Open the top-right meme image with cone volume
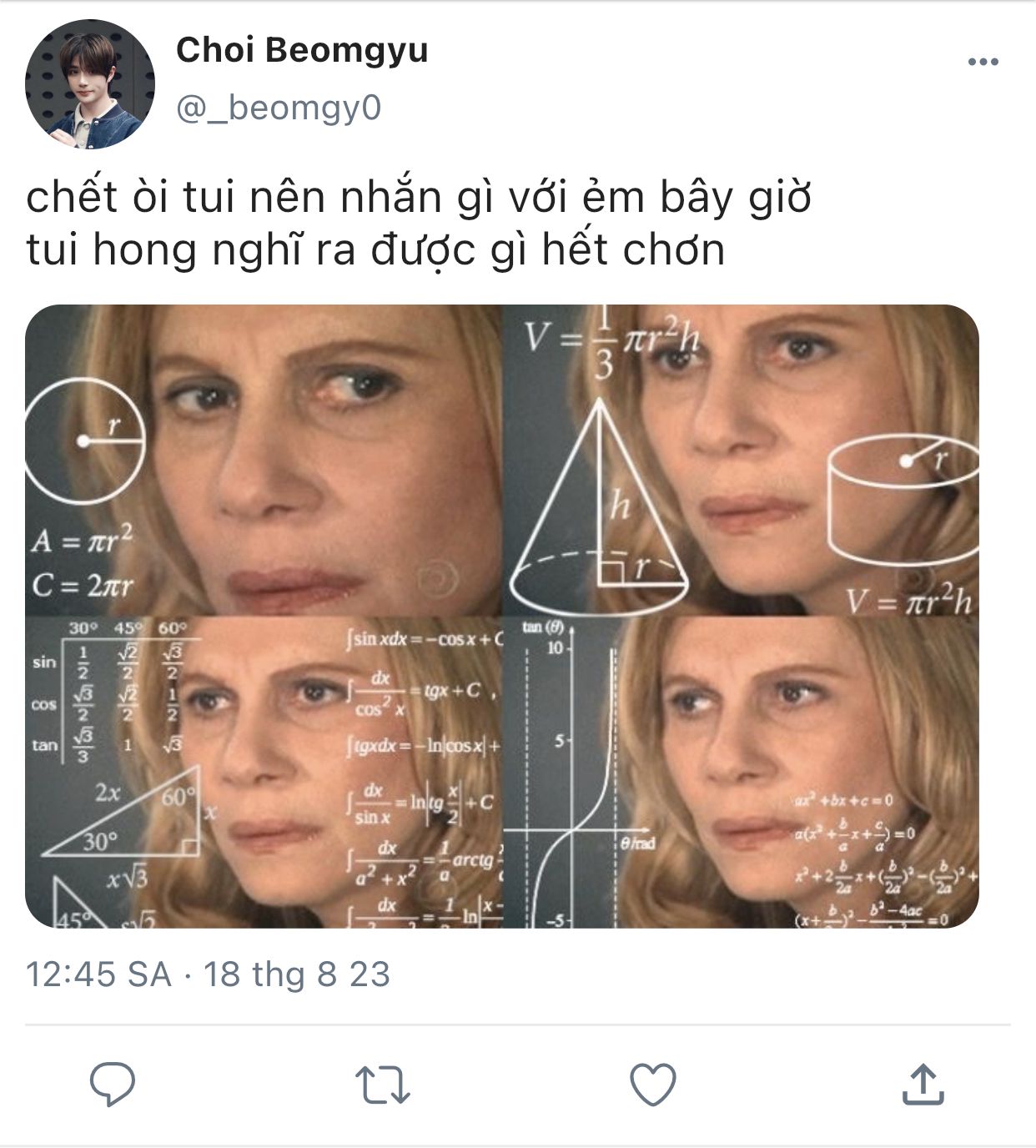Screen dimensions: 1036x1148 pyautogui.click(x=742, y=460)
